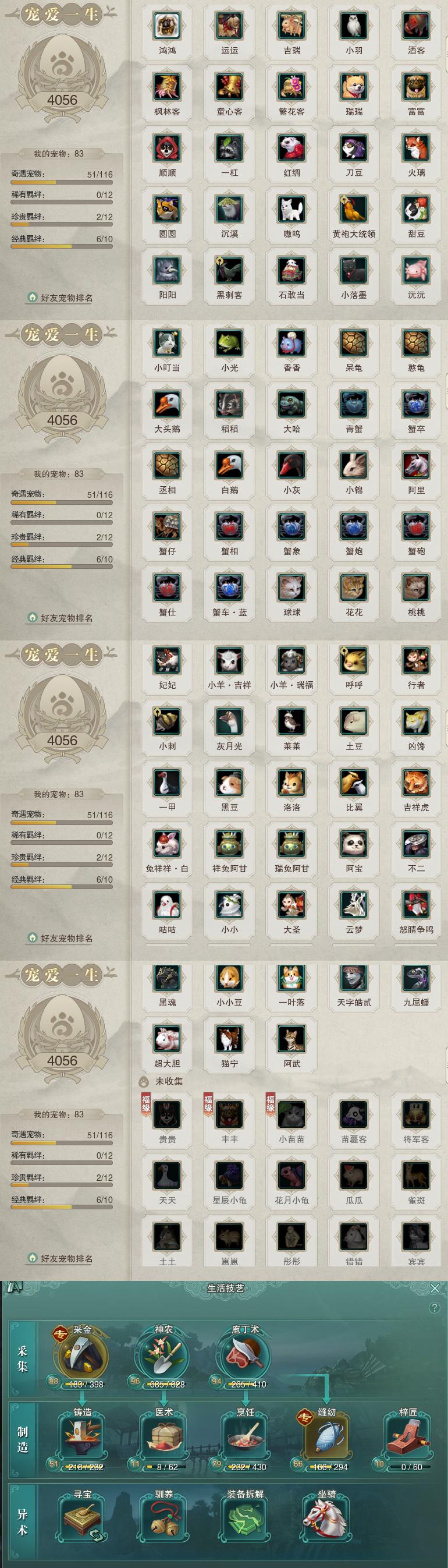Click the 一叶落 corgi pet icon
The image size is (448, 1568).
pos(291,978)
